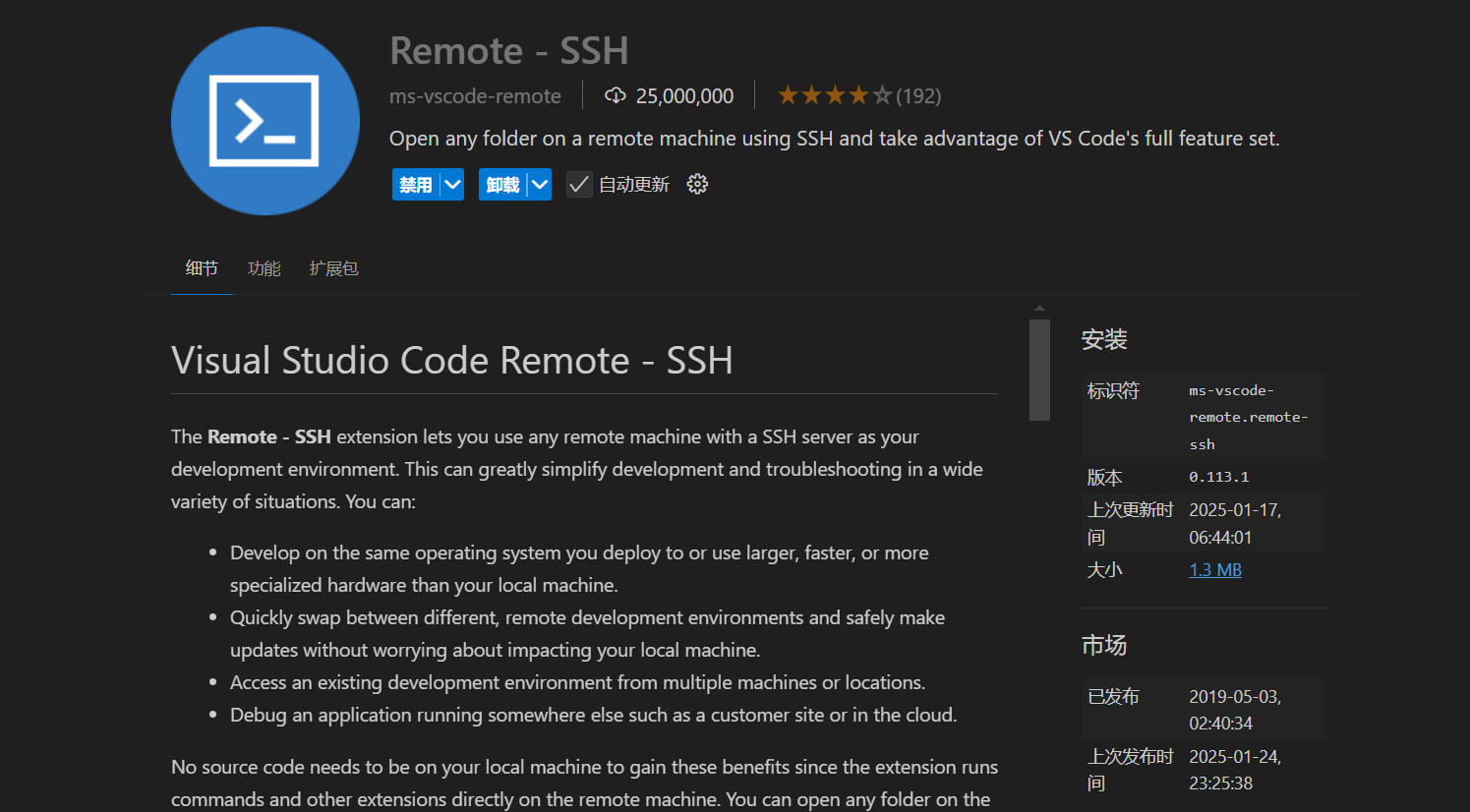Click the scroll-up arrow above the README scrollbar
The width and height of the screenshot is (1470, 812).
[x=1039, y=309]
